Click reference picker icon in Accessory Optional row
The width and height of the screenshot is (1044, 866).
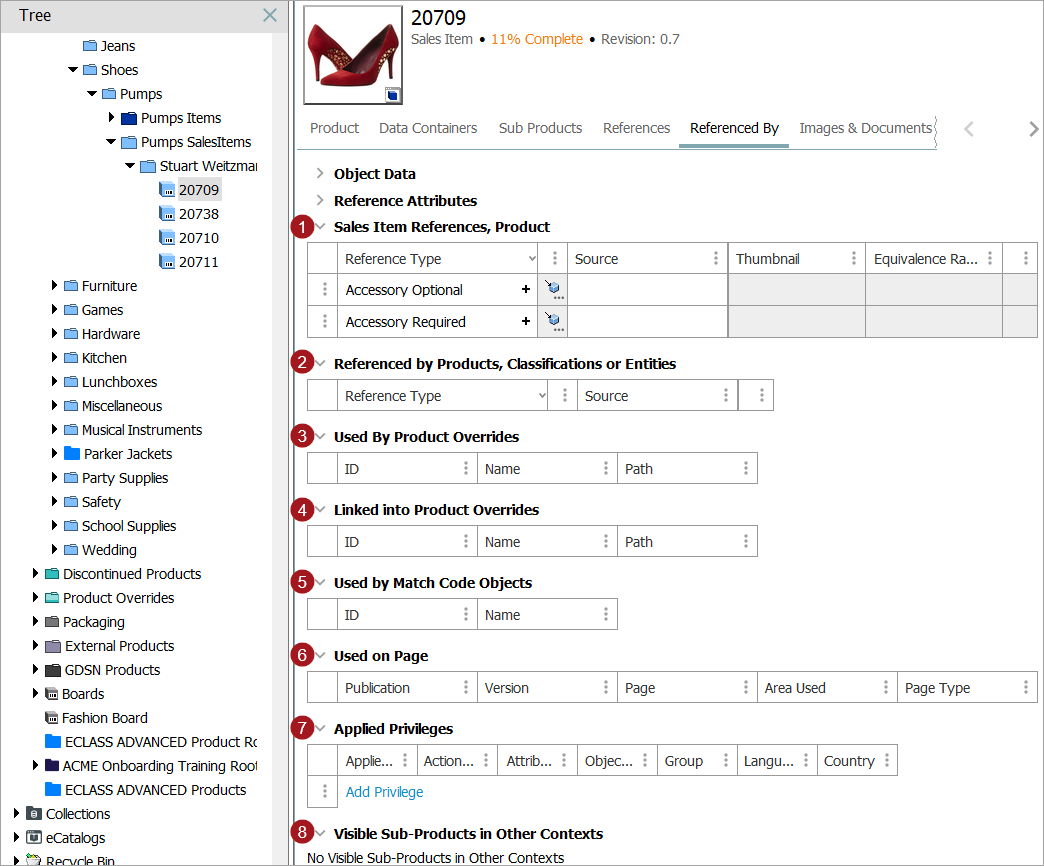coord(551,290)
